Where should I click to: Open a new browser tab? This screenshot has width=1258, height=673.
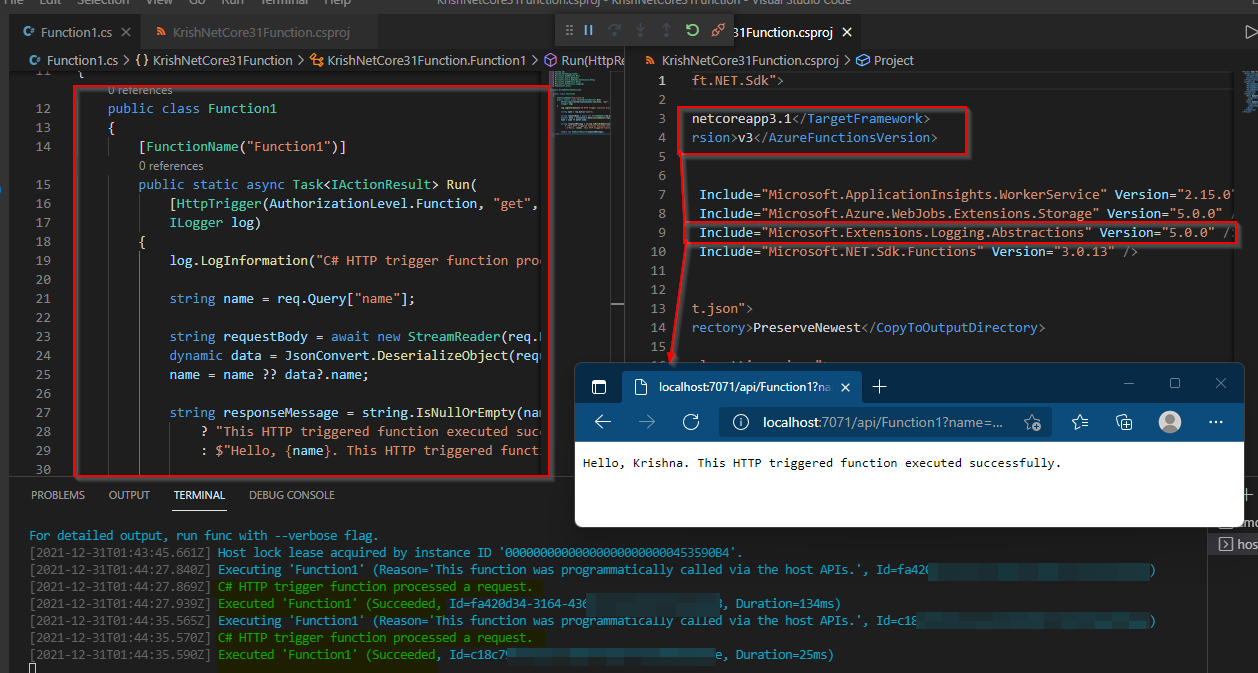pos(879,387)
